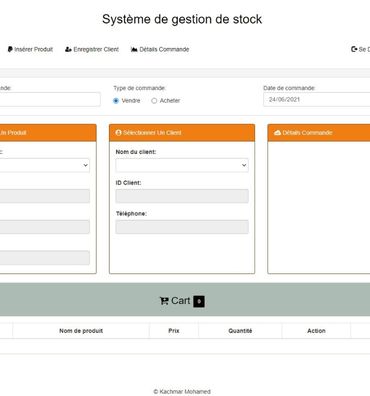Click the Cart heading text
This screenshot has width=370, height=396.
pyautogui.click(x=181, y=301)
